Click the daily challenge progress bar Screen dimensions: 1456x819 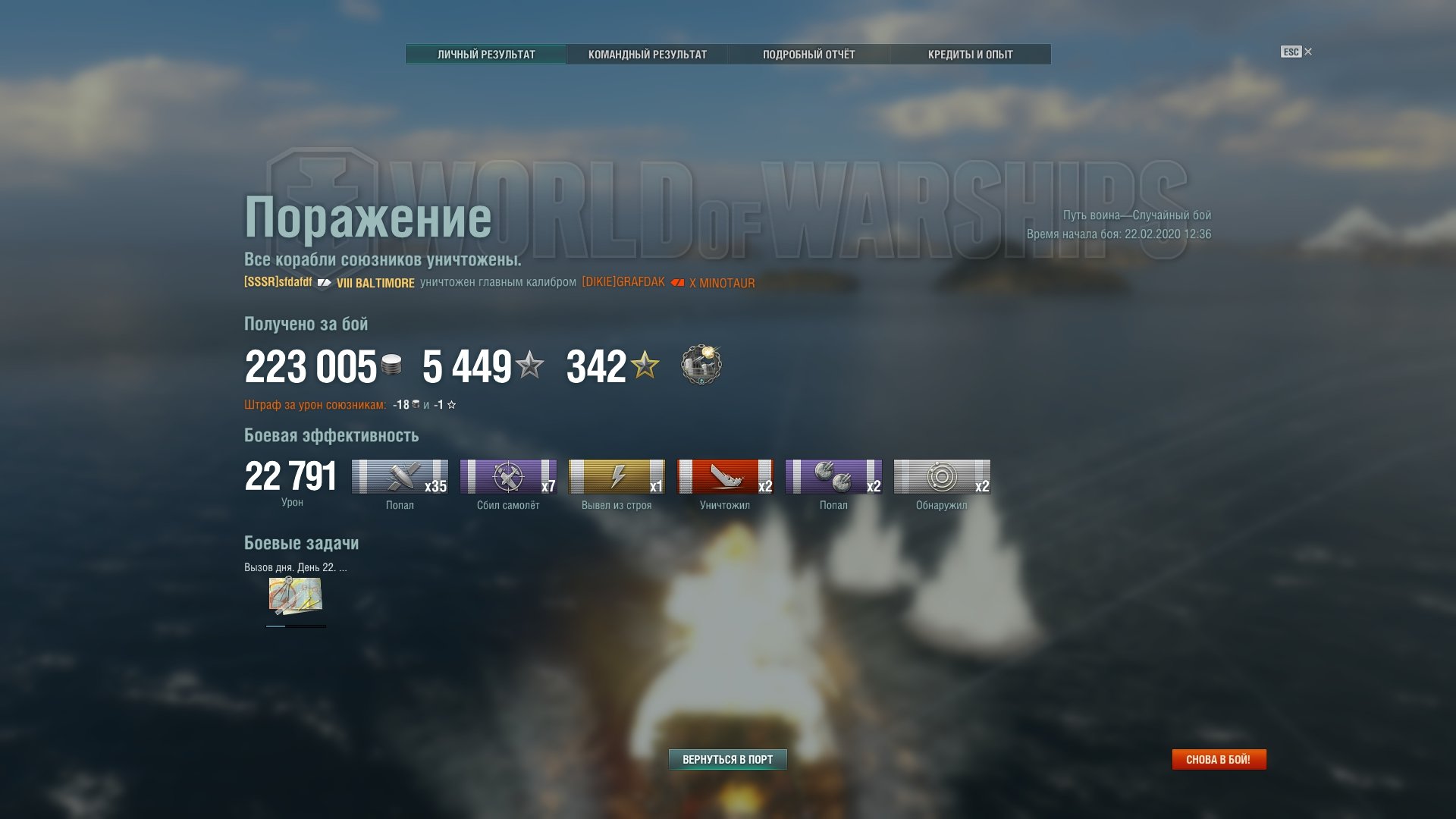(x=296, y=626)
